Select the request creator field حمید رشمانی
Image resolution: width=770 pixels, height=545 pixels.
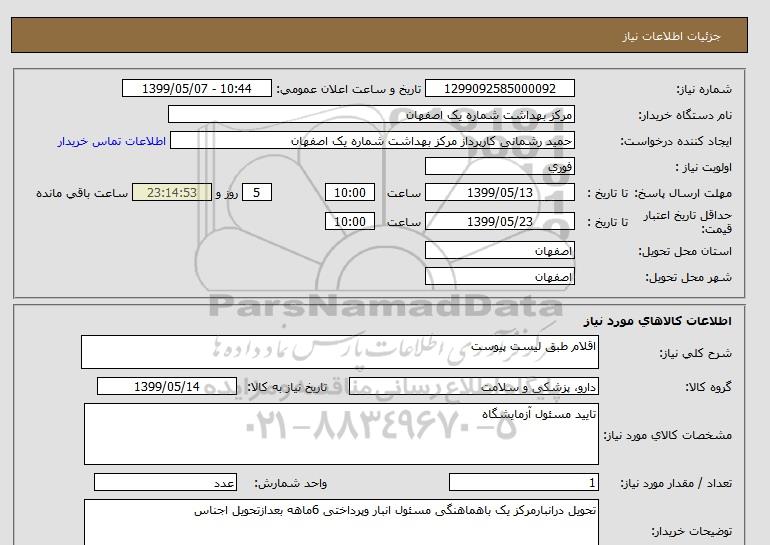(372, 140)
